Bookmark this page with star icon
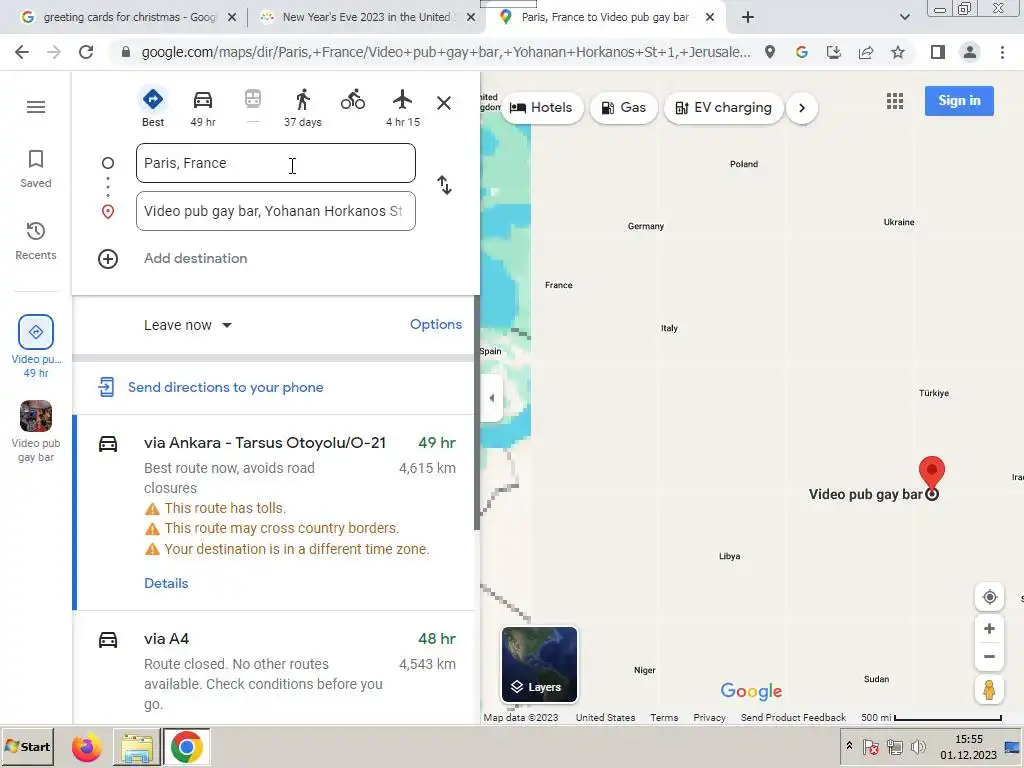This screenshot has height=768, width=1024. click(x=898, y=52)
